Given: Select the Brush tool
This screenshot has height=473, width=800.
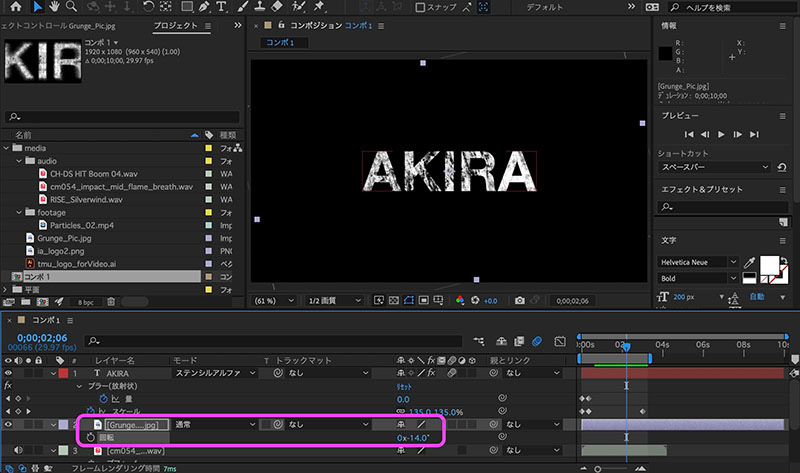Looking at the screenshot, I should pos(243,7).
